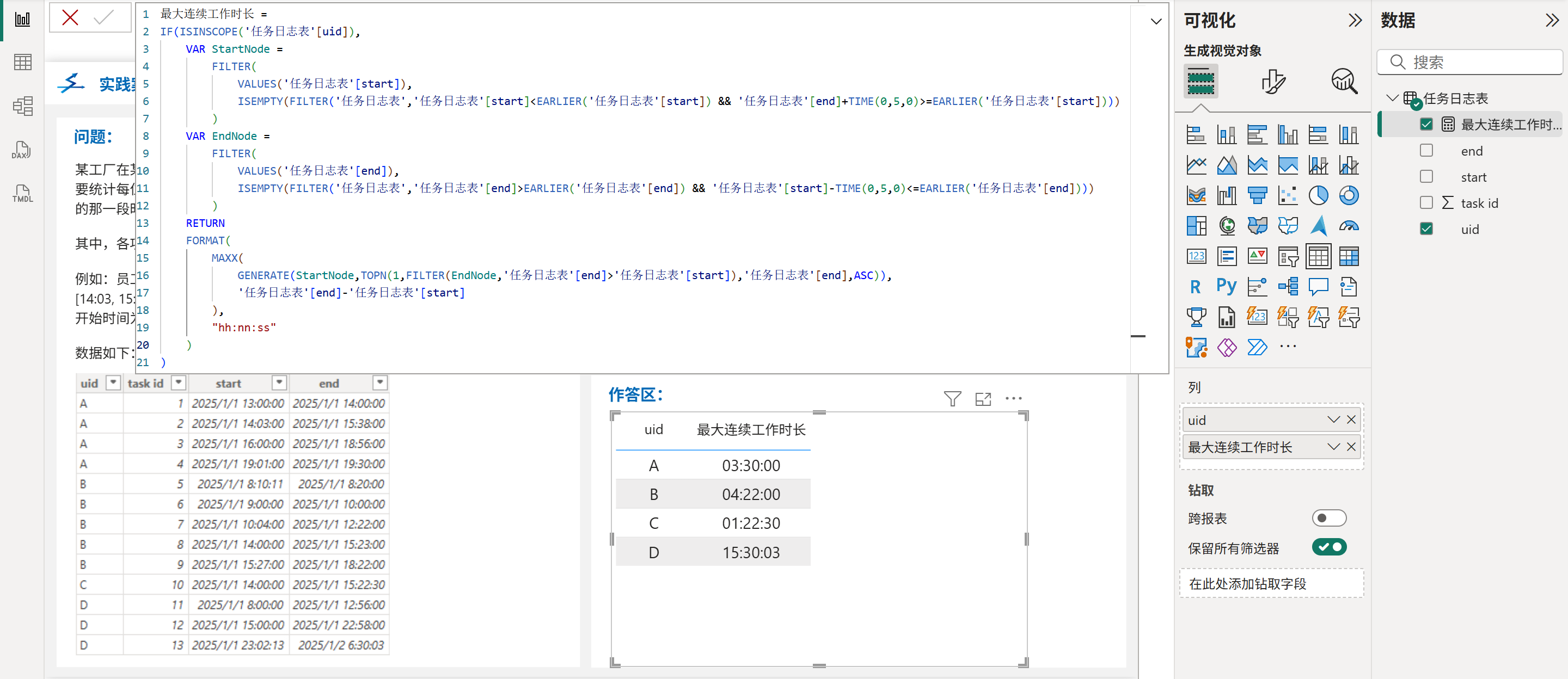1568x679 pixels.
Task: Click the data pane search box
Action: click(x=1469, y=62)
